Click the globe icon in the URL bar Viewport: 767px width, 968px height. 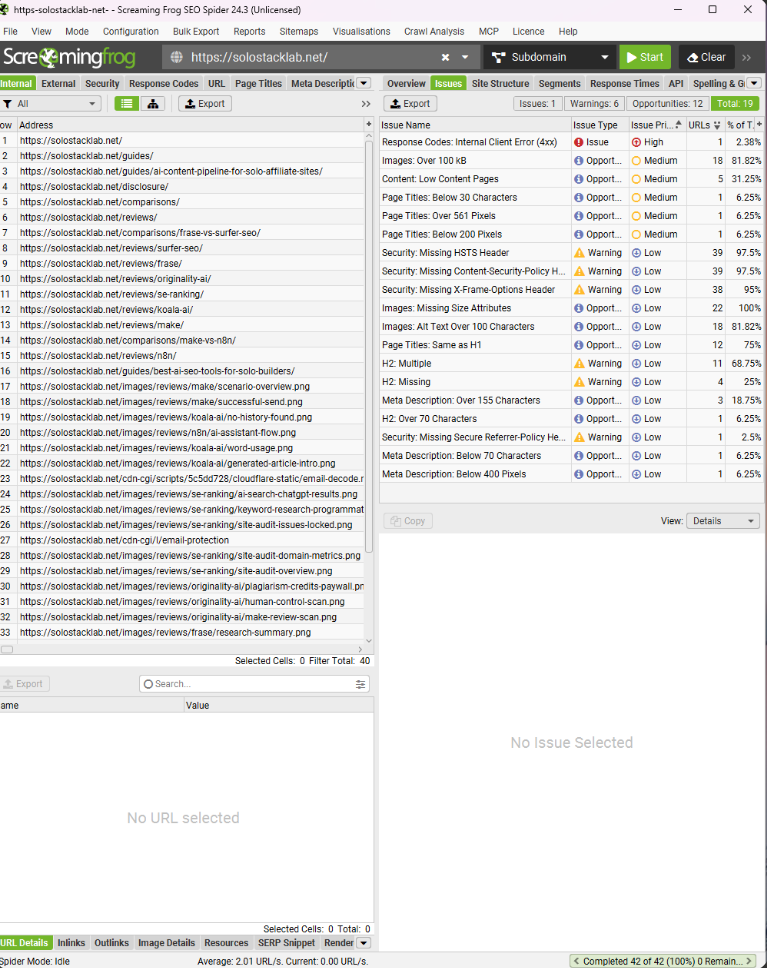[x=177, y=57]
